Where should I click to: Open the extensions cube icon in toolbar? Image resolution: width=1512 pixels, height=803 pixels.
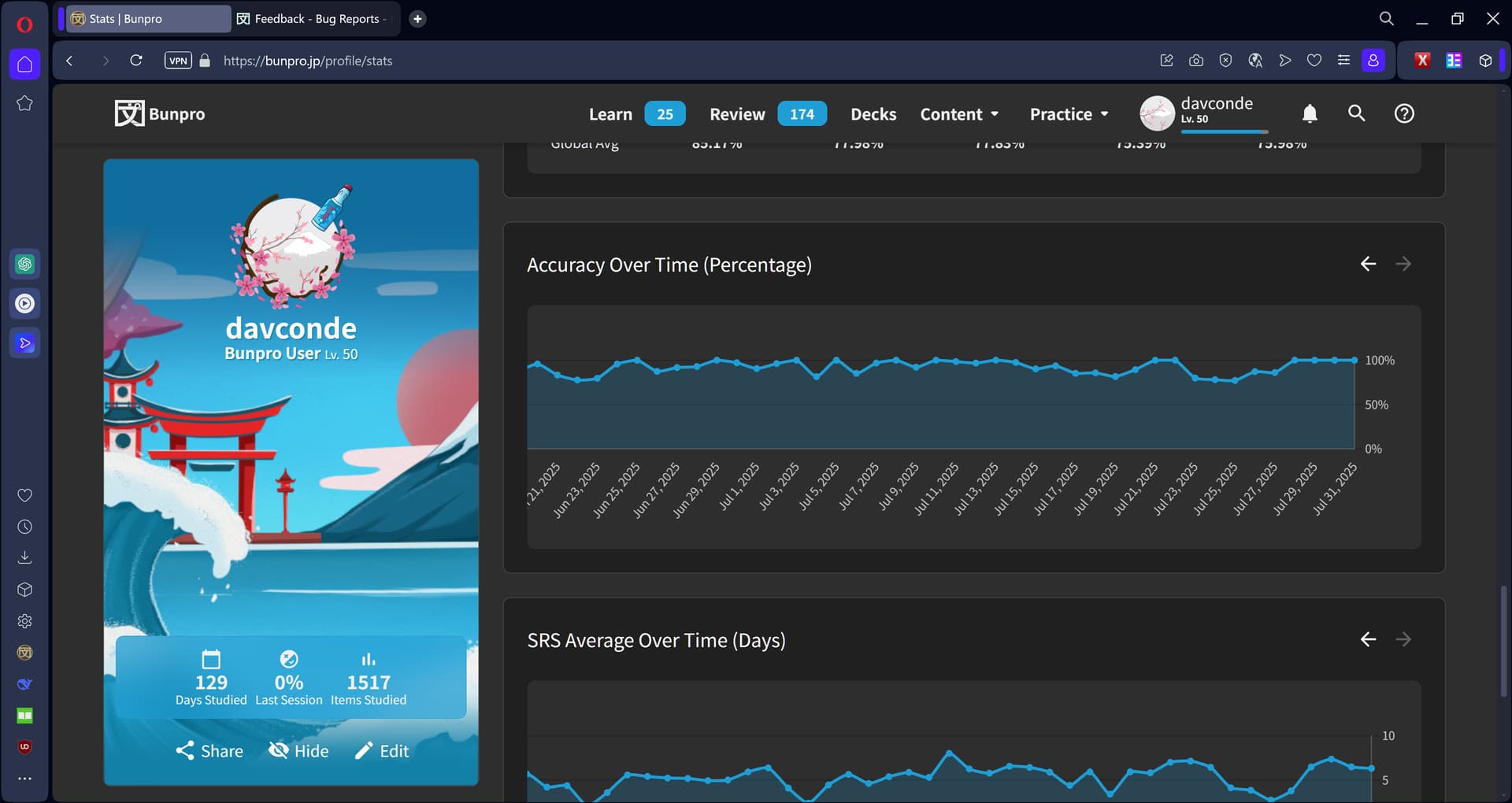[x=1485, y=61]
